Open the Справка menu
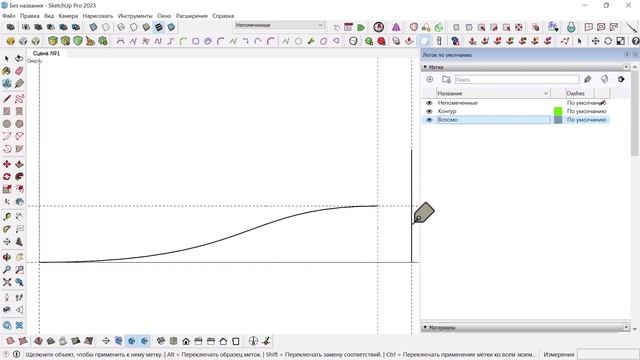This screenshot has width=640, height=360. pyautogui.click(x=223, y=16)
